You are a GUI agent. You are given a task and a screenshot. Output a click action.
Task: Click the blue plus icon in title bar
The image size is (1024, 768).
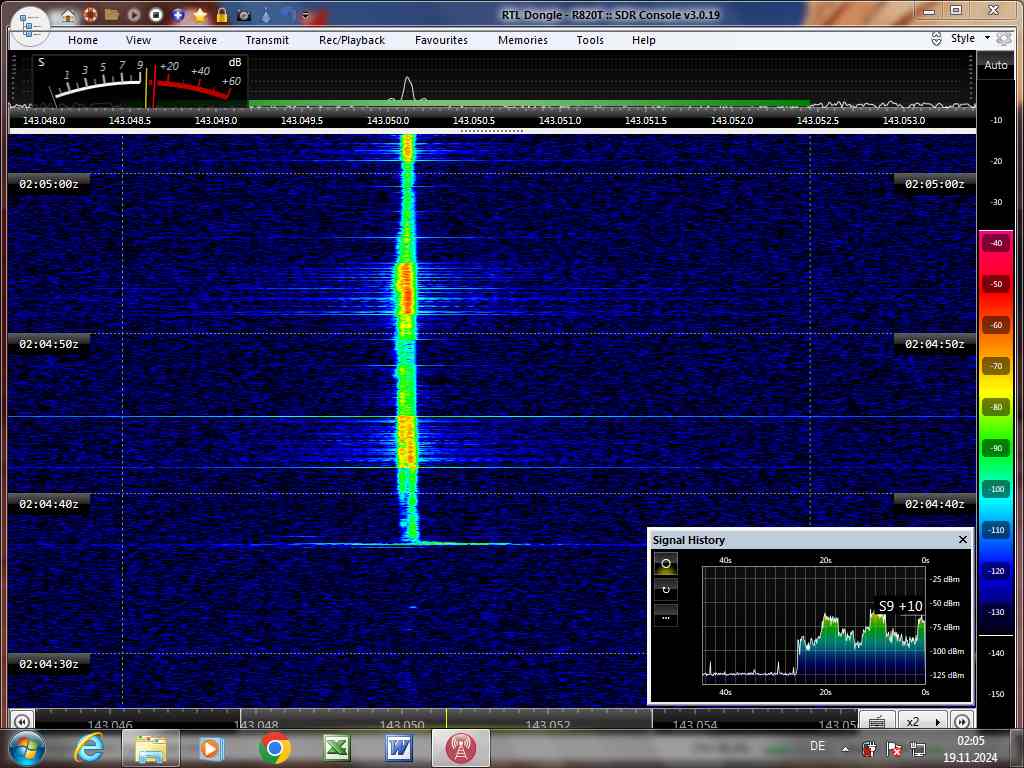(x=178, y=14)
